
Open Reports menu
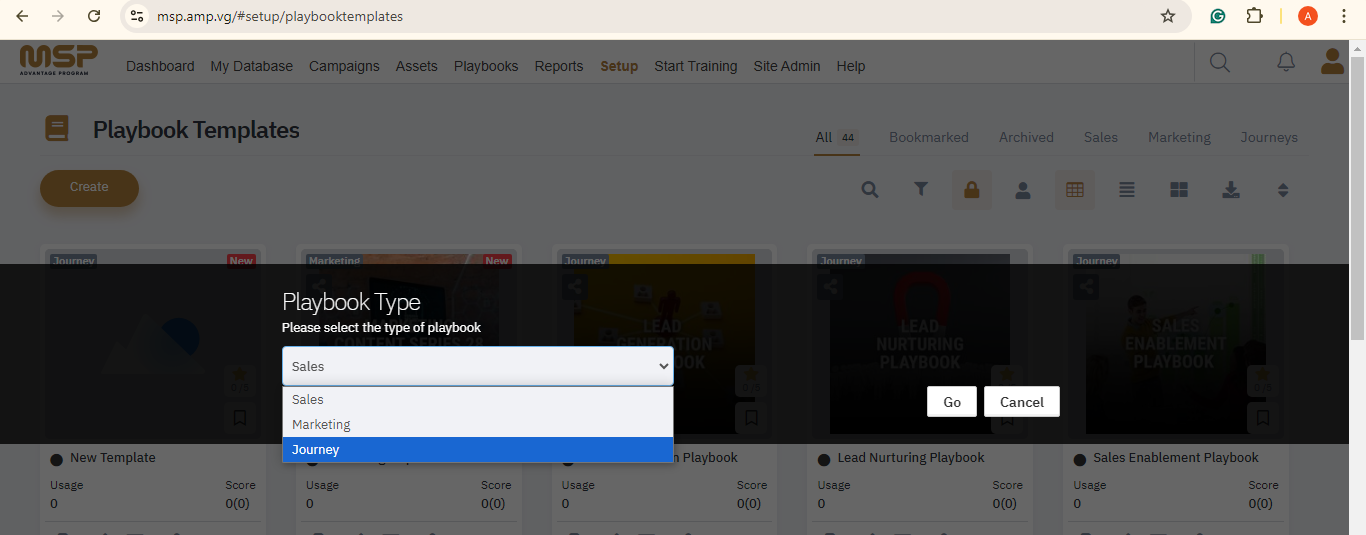pyautogui.click(x=559, y=66)
